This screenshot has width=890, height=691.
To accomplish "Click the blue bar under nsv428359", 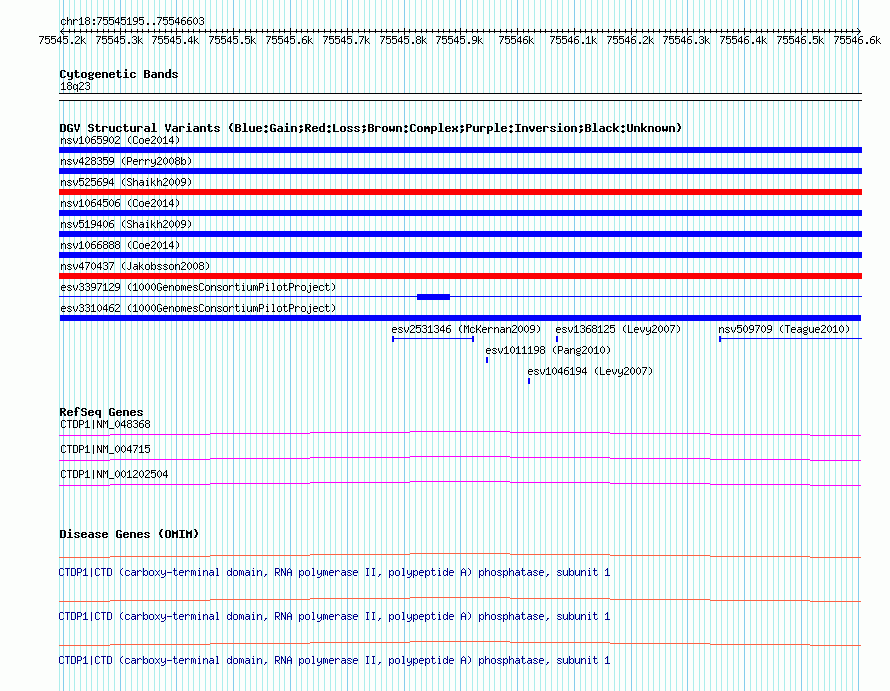I will [x=460, y=171].
